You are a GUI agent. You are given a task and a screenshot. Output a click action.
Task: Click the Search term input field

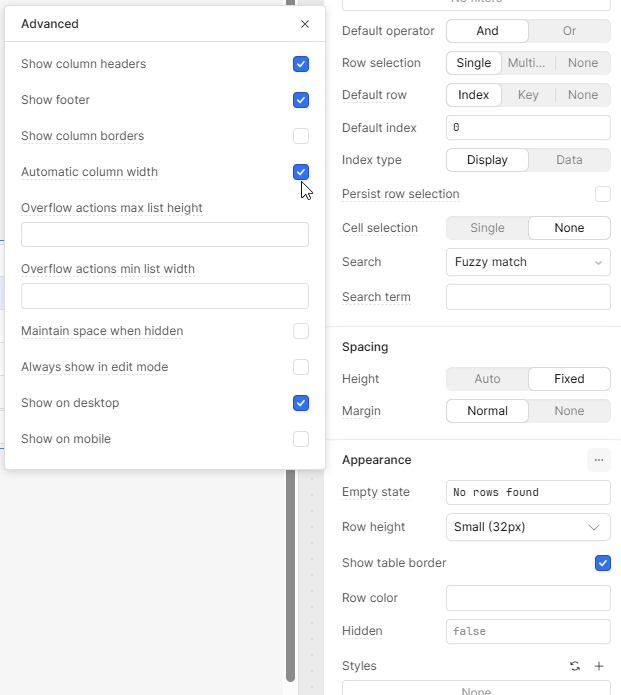528,297
